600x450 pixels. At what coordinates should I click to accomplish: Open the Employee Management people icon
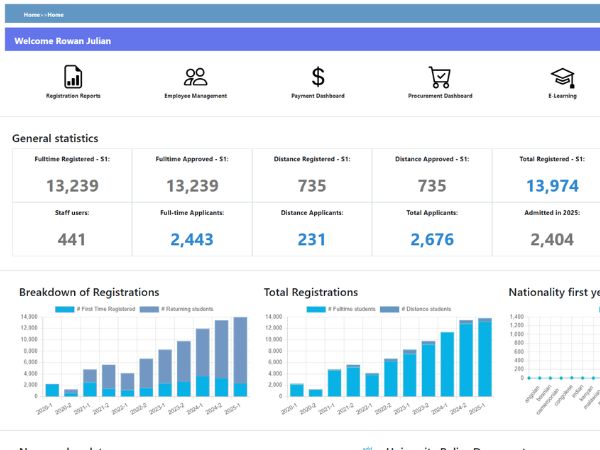(196, 77)
